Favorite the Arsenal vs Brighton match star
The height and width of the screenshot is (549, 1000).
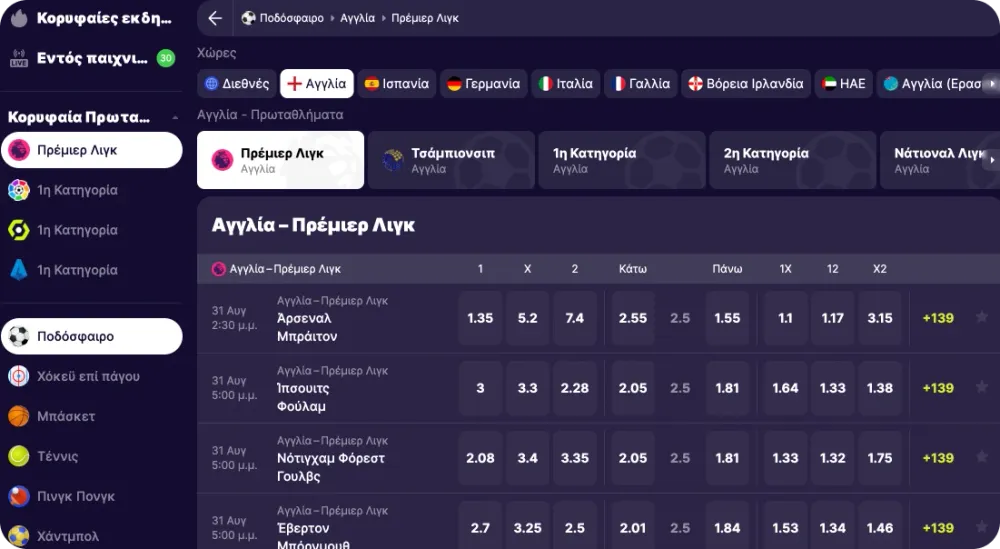(981, 318)
